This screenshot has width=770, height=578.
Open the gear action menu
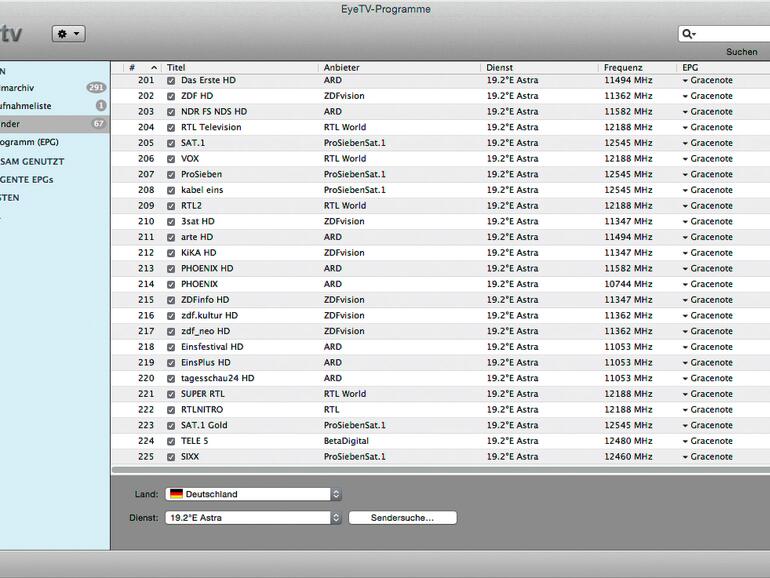click(x=69, y=34)
